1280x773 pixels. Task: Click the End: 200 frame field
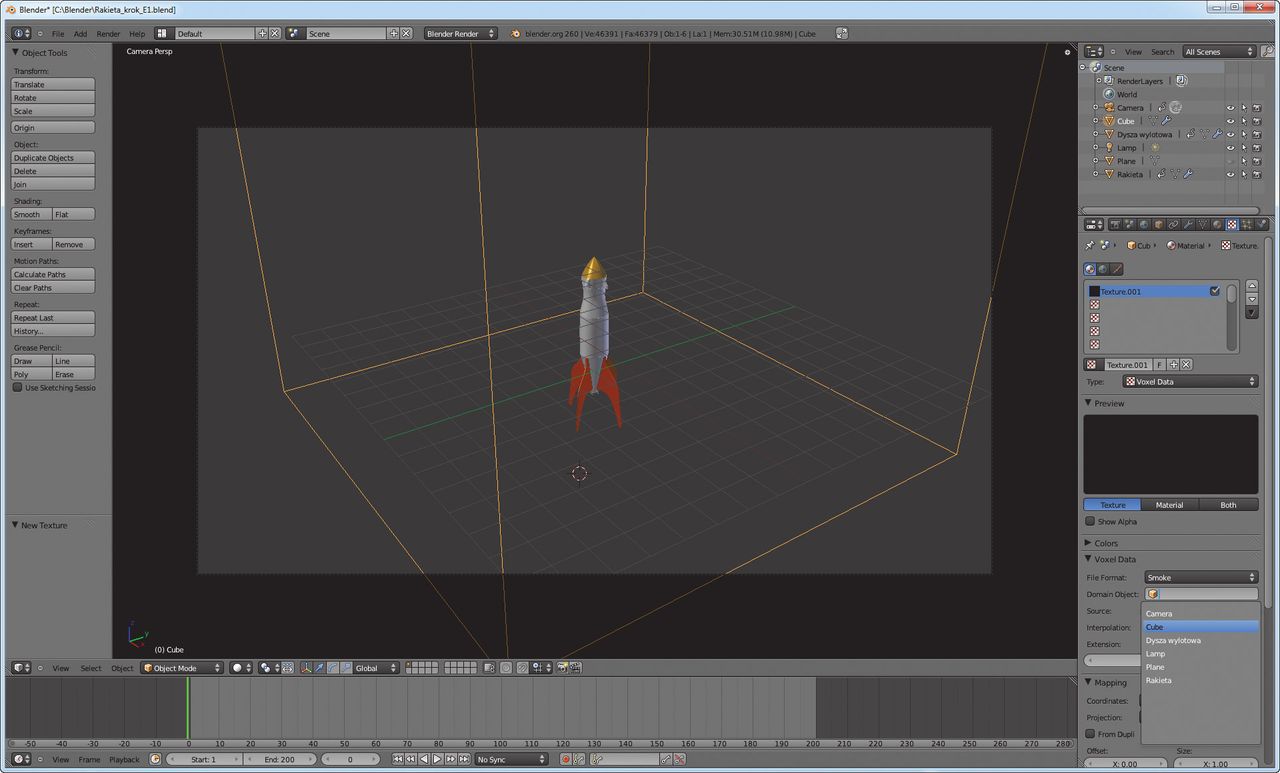pos(279,759)
